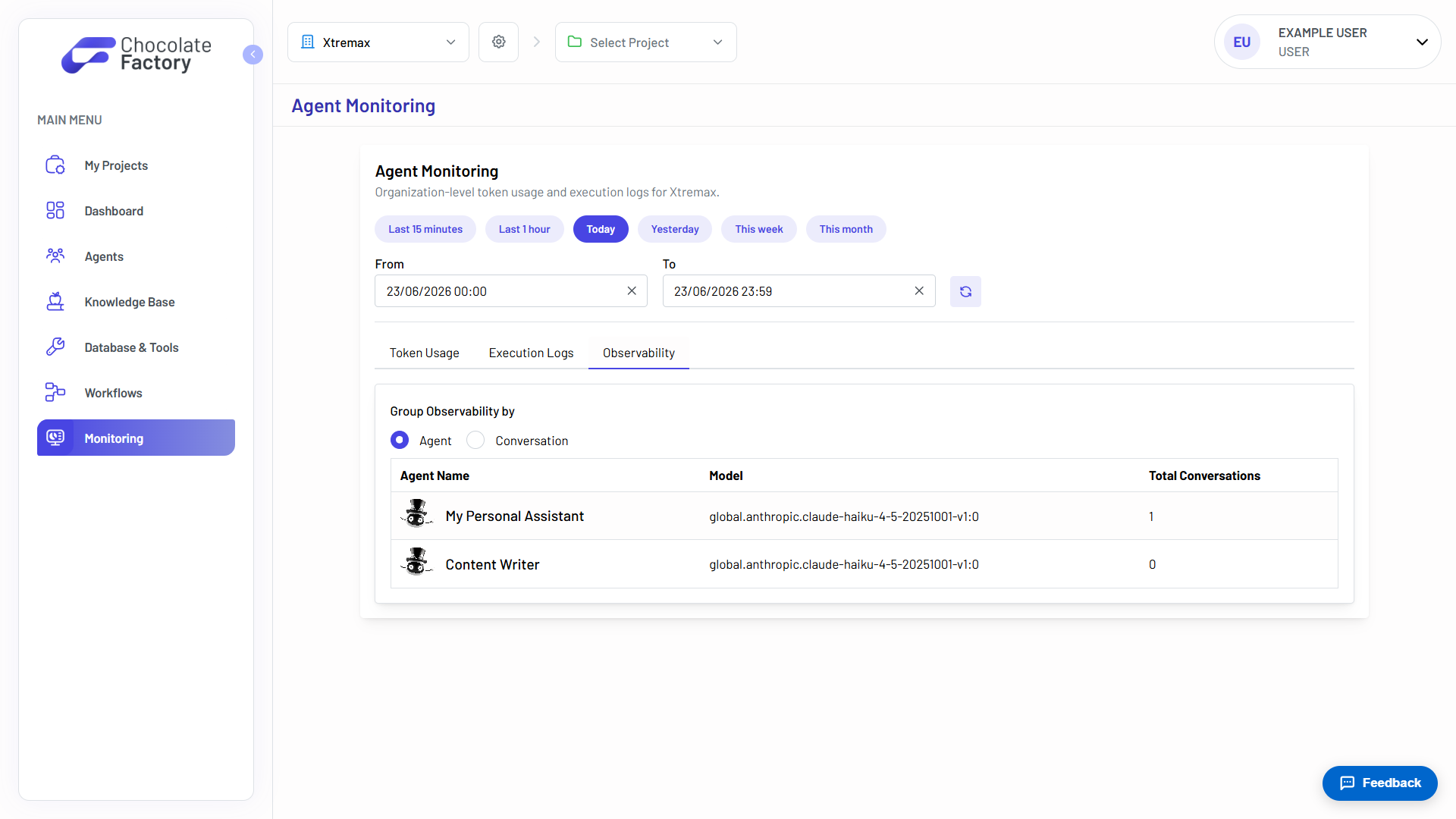Select Monitoring menu item
The image size is (1456, 819).
(136, 438)
